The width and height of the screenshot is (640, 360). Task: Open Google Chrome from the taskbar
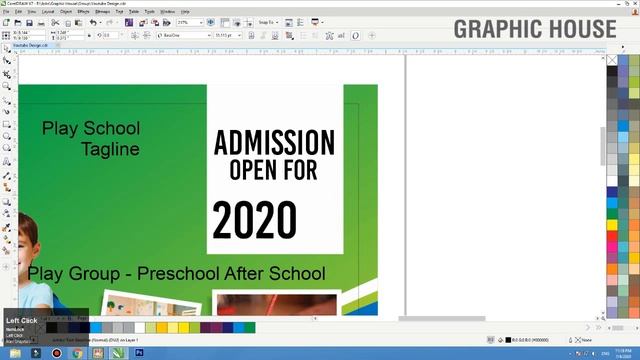(77, 353)
